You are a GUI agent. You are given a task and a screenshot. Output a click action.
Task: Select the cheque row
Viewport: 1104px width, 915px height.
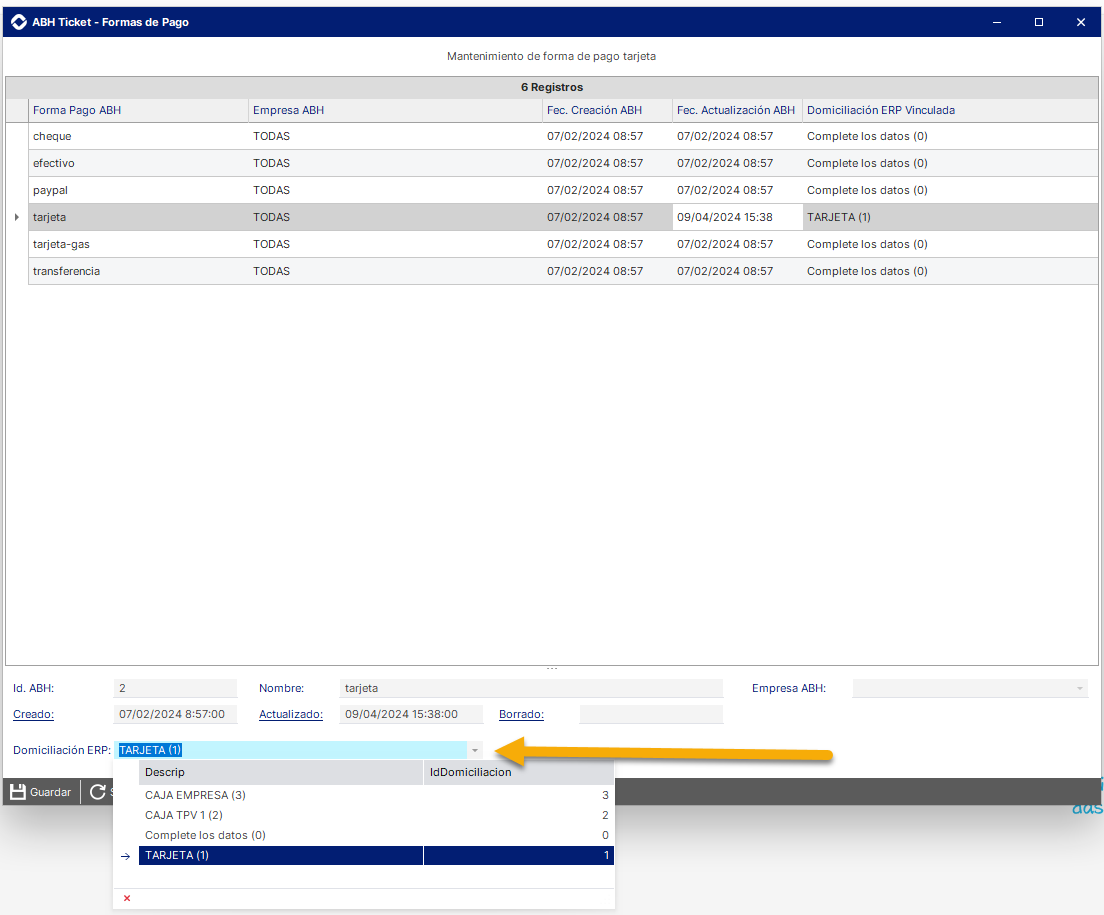(x=563, y=136)
